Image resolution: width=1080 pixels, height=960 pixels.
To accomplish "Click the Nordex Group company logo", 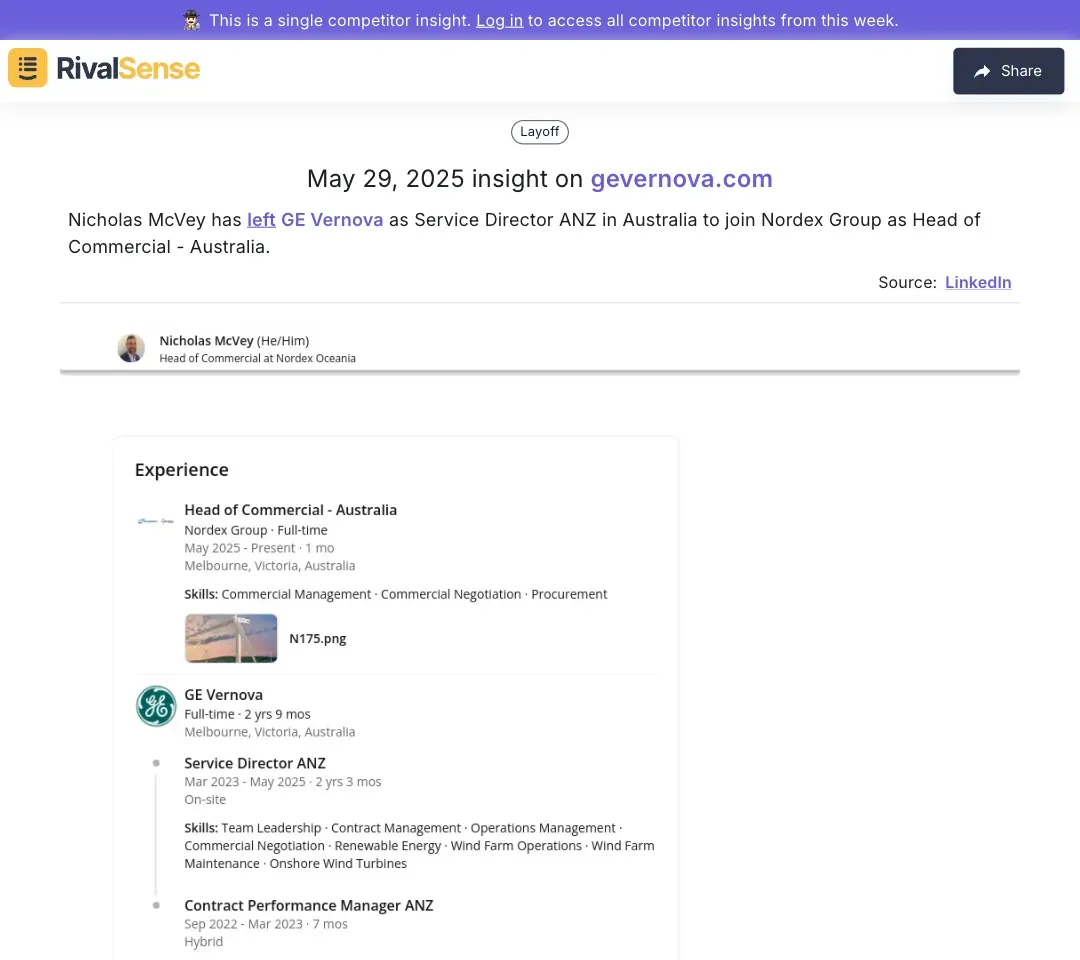I will (x=155, y=520).
